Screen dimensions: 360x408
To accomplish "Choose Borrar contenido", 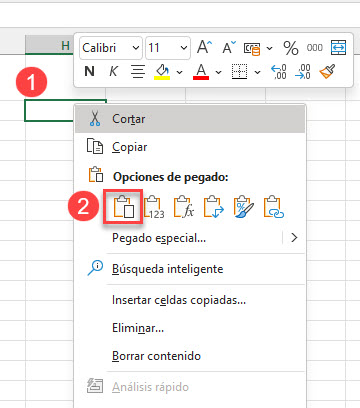I will tap(190, 356).
